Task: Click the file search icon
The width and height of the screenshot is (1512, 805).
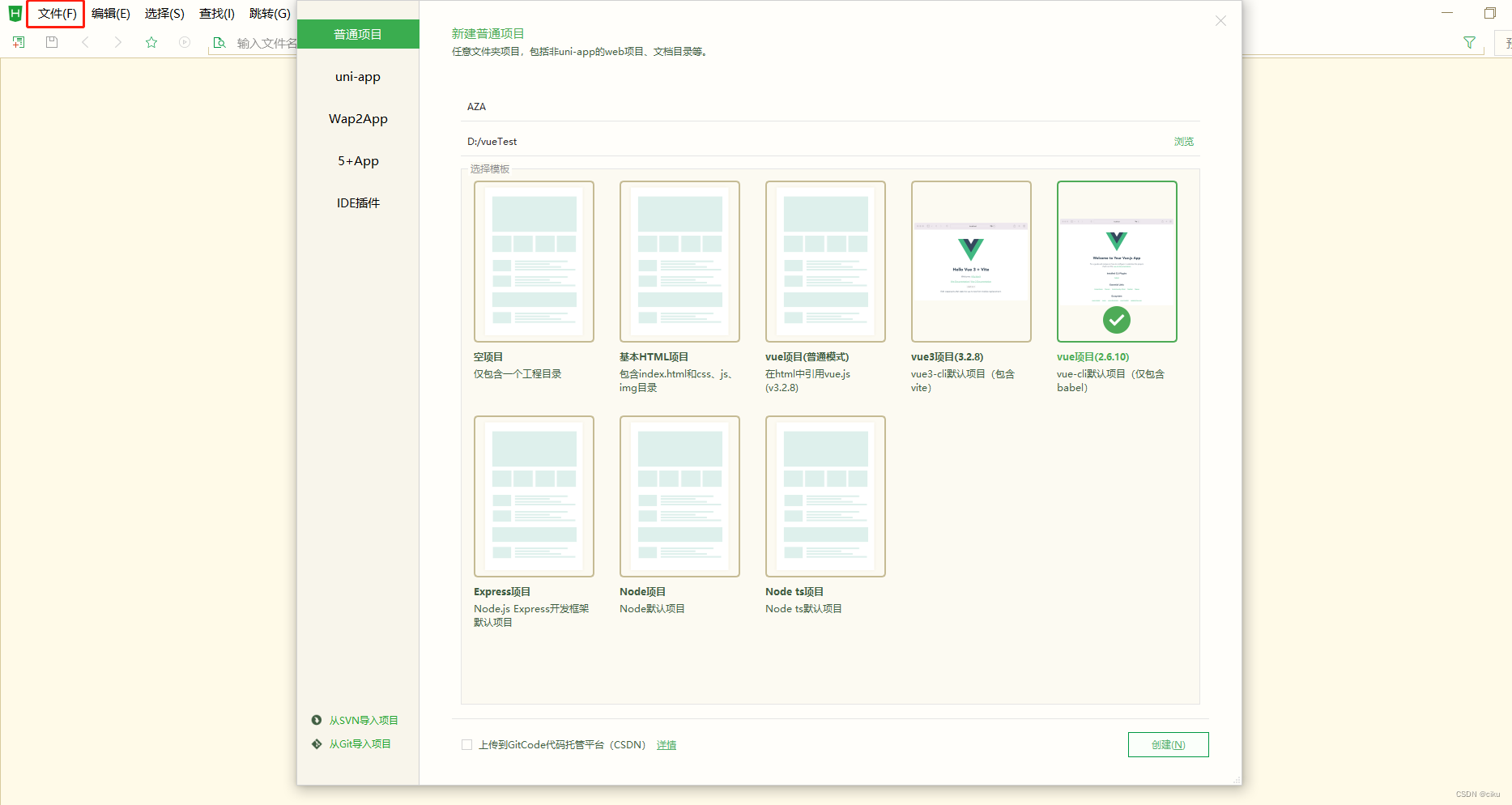Action: coord(219,42)
